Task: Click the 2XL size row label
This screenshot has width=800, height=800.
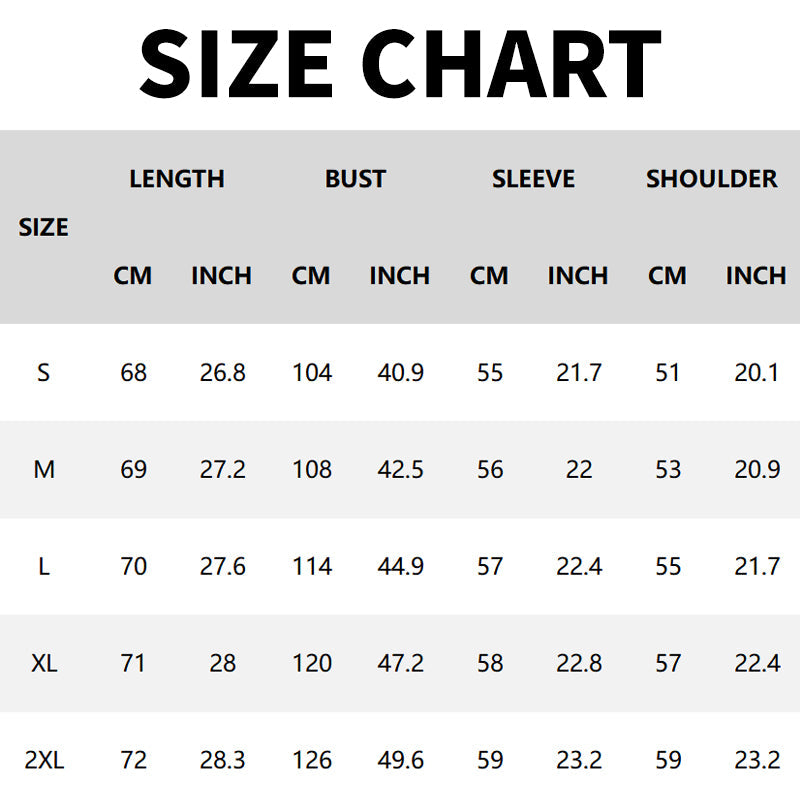Action: tap(44, 760)
